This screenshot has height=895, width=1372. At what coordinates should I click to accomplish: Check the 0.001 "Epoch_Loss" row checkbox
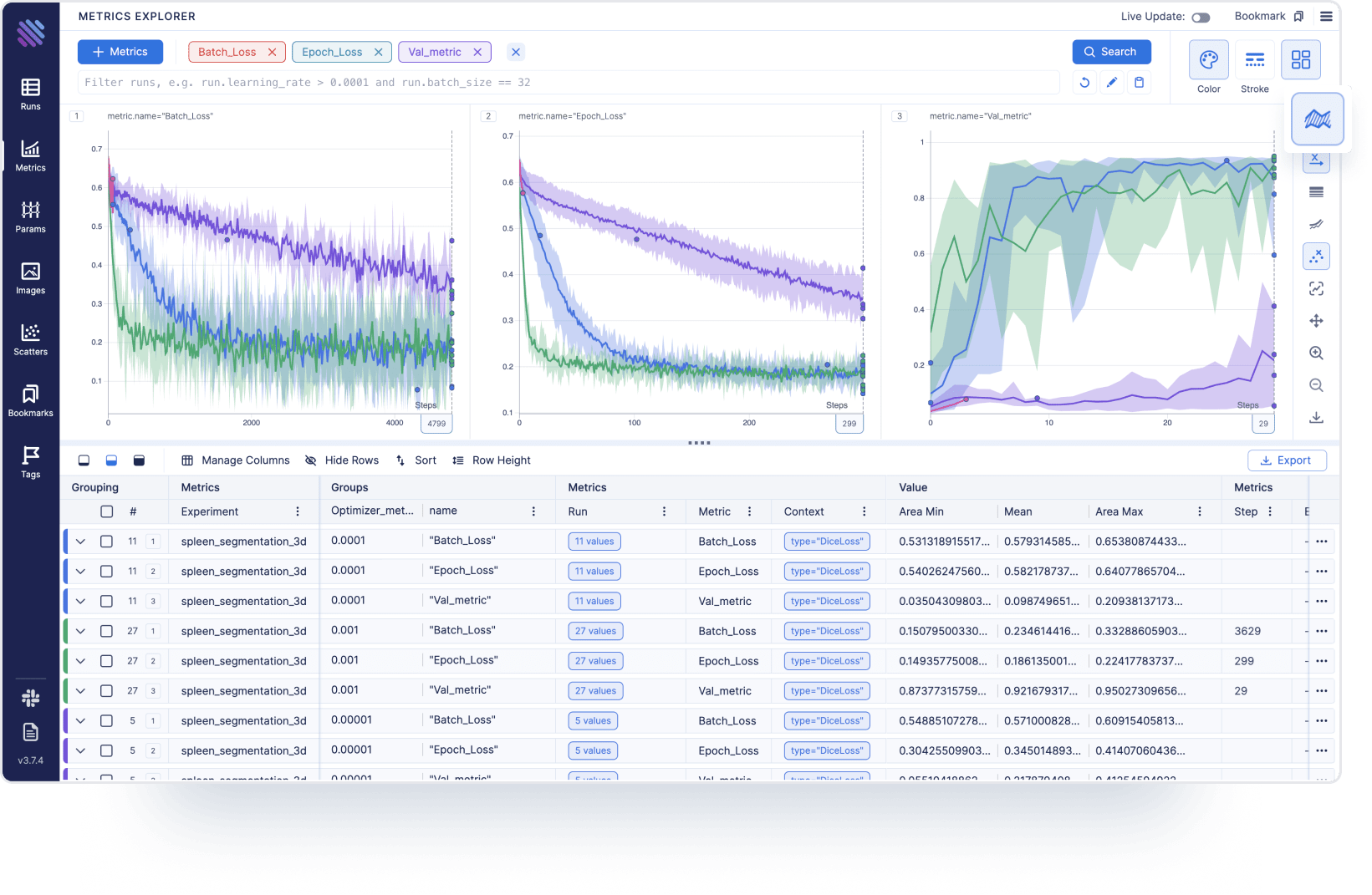106,661
